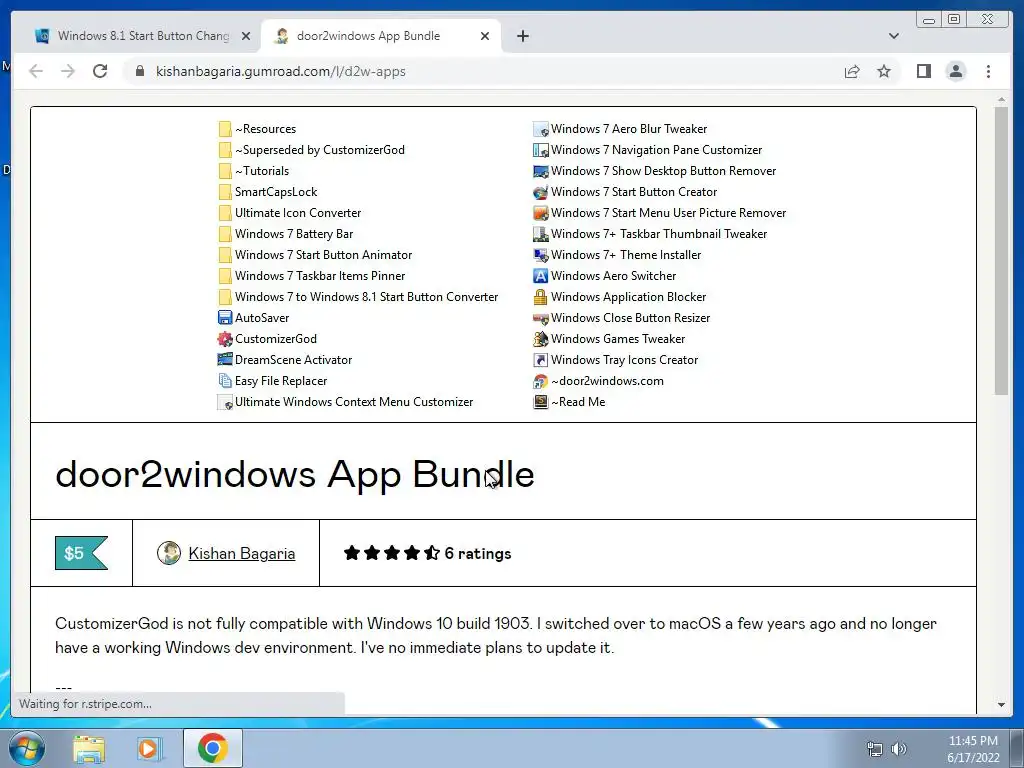1024x768 pixels.
Task: Click the forward navigation arrow
Action: tap(68, 71)
